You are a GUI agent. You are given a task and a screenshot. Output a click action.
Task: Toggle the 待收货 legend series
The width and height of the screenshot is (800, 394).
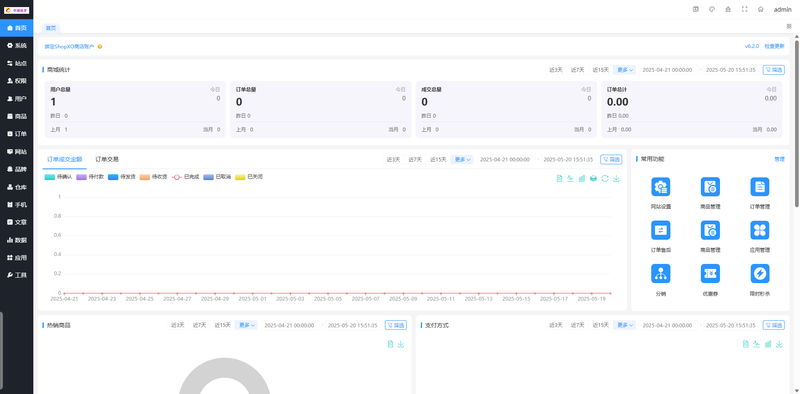tap(153, 177)
